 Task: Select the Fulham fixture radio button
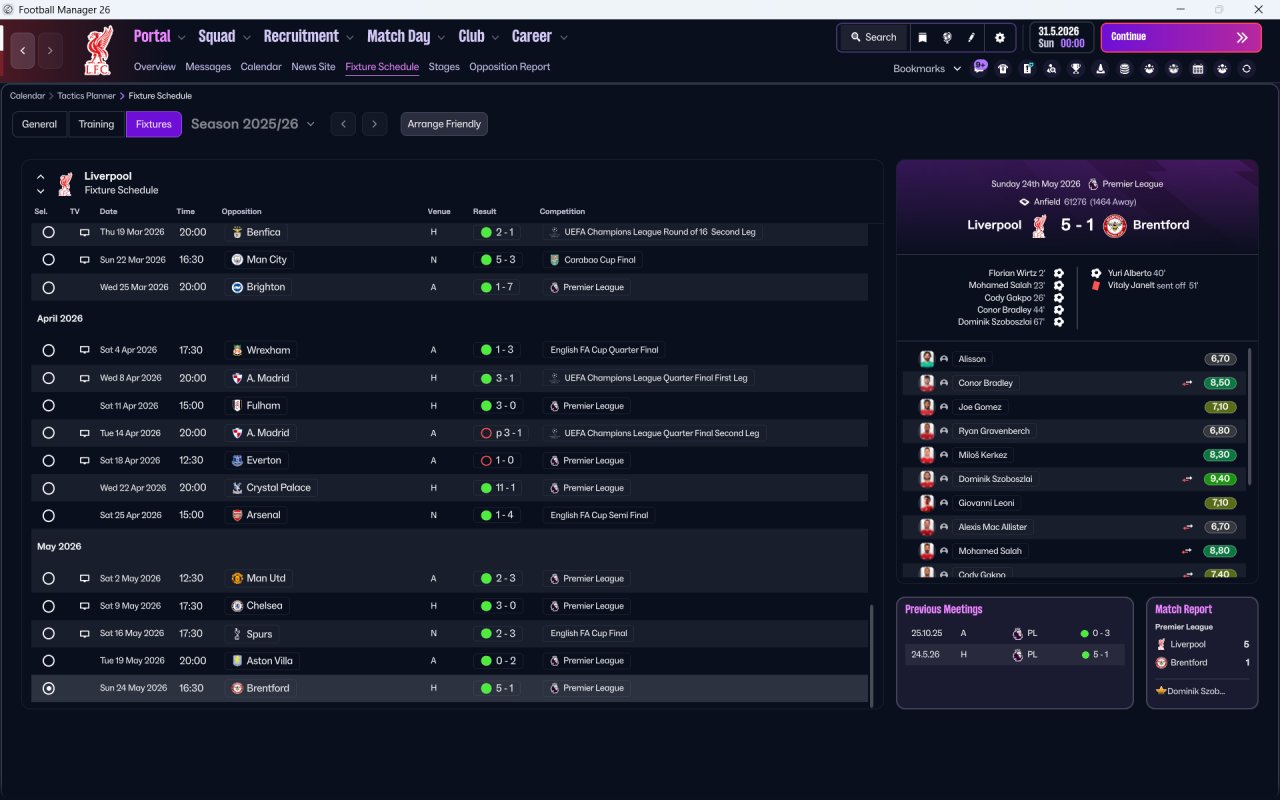(x=48, y=406)
